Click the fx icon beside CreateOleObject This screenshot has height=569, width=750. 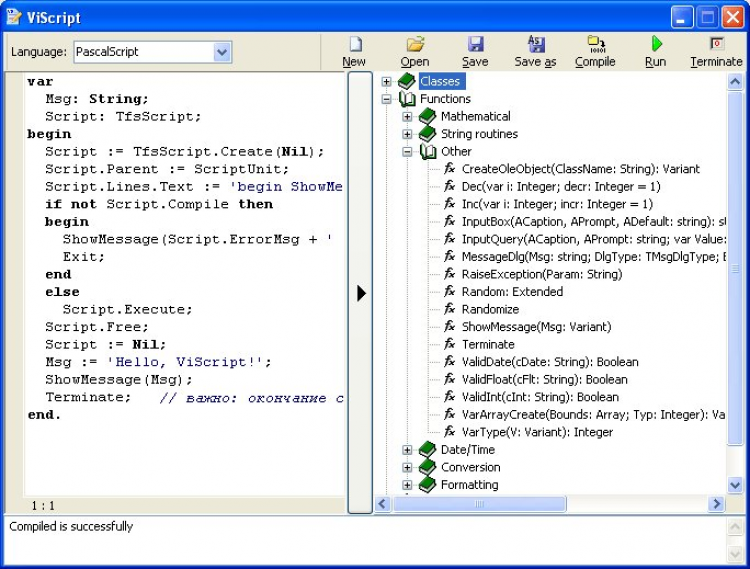tap(450, 168)
